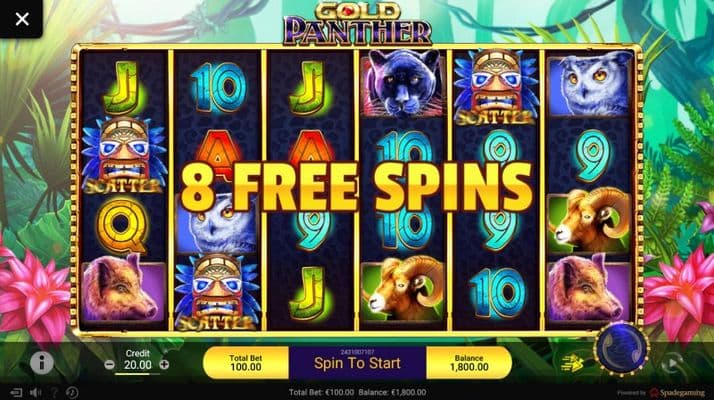Click the 8 FREE SPINS banner text
Image resolution: width=714 pixels, height=400 pixels.
click(x=357, y=187)
